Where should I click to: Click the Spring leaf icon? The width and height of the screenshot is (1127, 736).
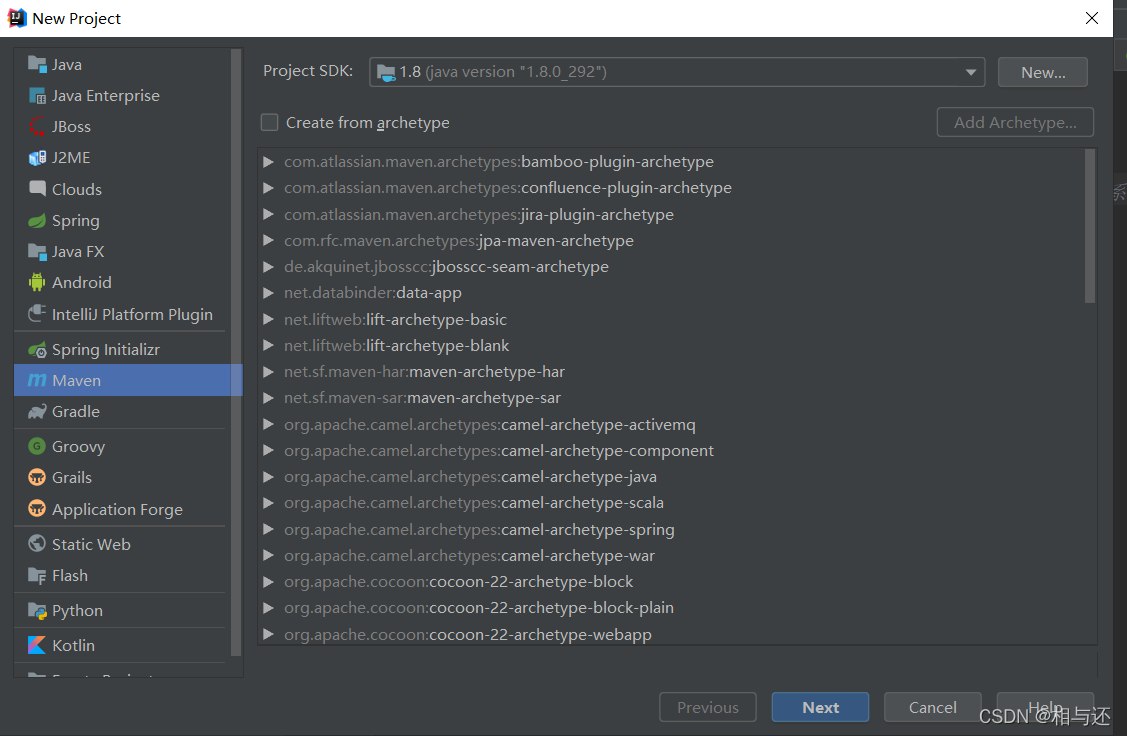(x=37, y=221)
